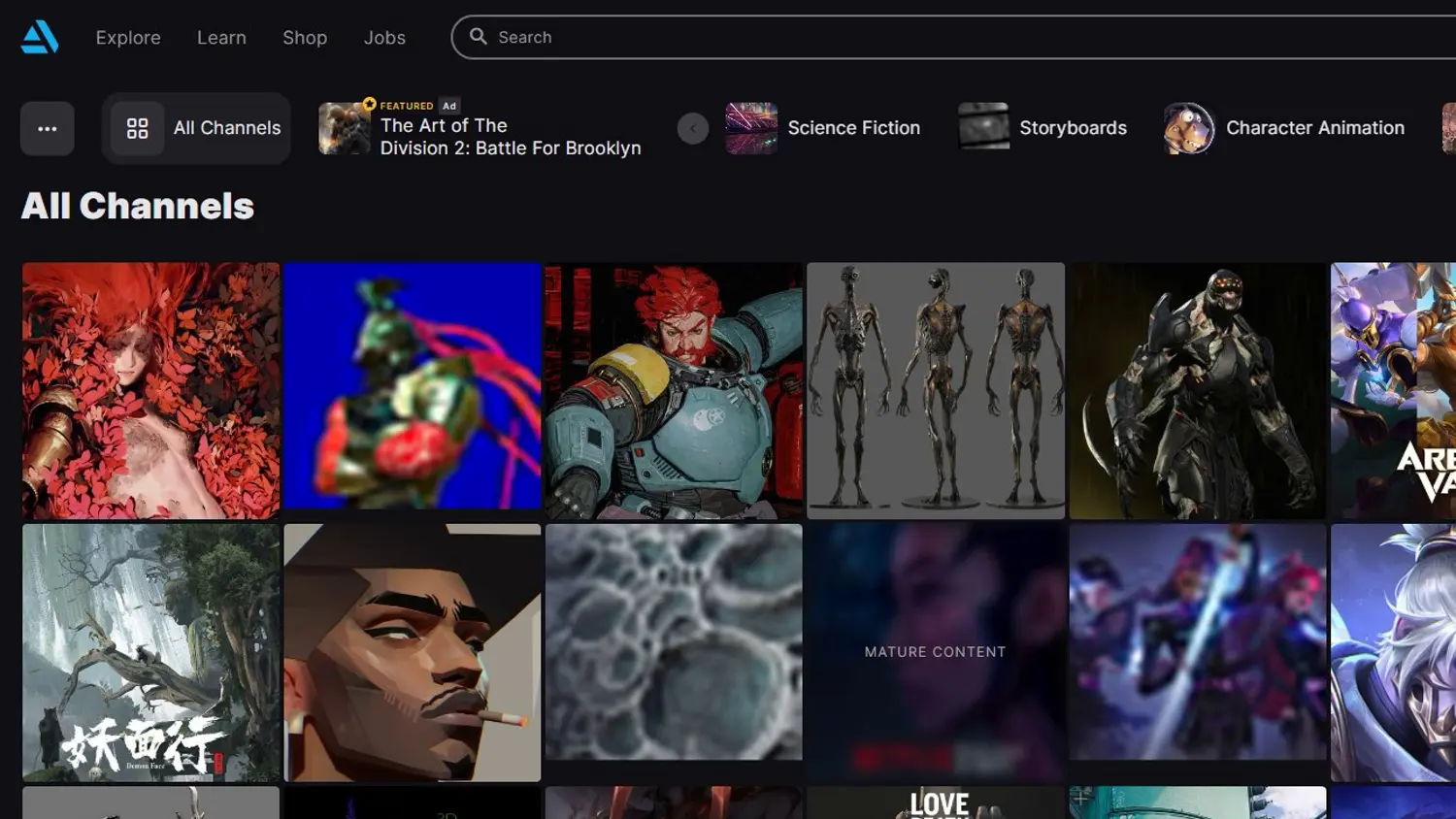Open the white-haired armored character artwork
The height and width of the screenshot is (819, 1456).
pos(1394,653)
